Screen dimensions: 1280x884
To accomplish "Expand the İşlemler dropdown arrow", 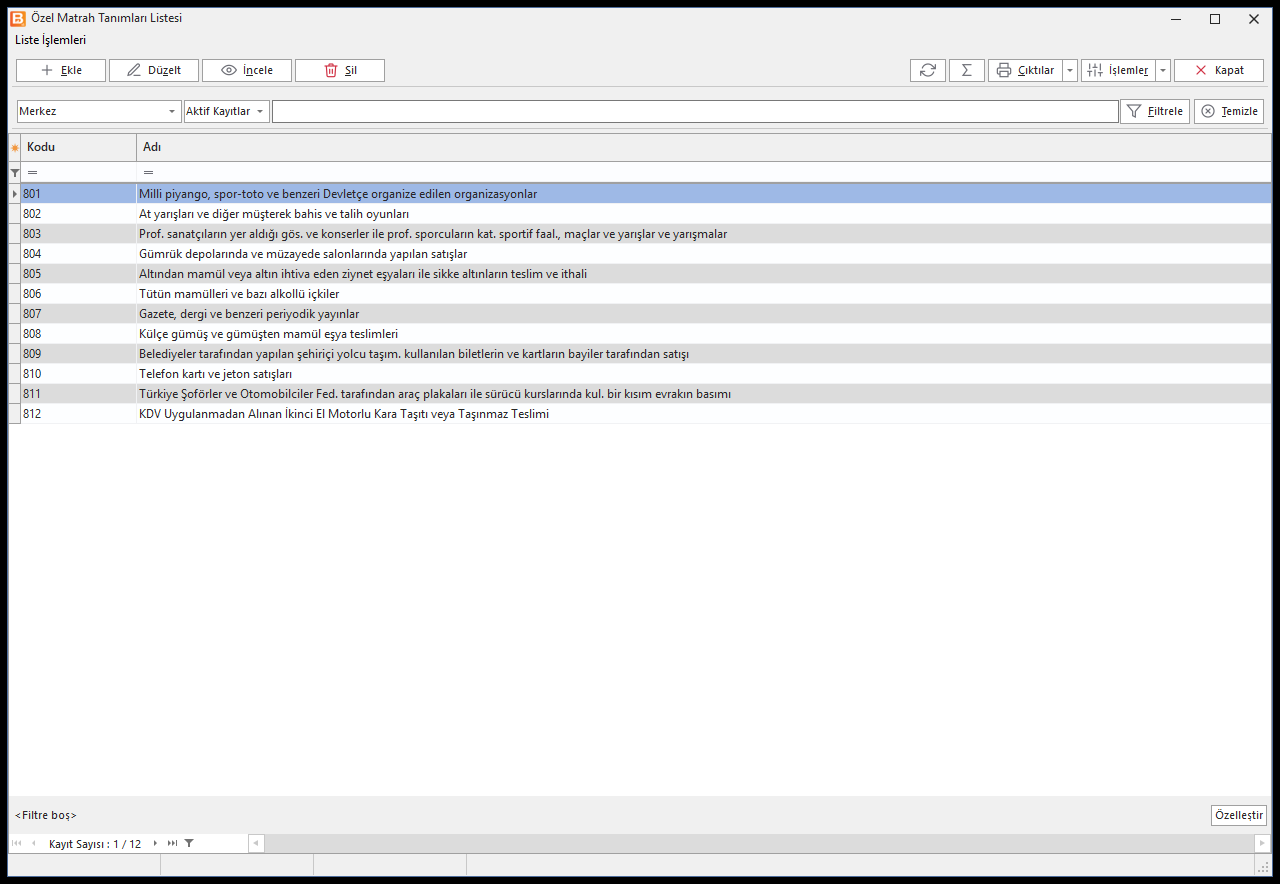I will [x=1163, y=70].
